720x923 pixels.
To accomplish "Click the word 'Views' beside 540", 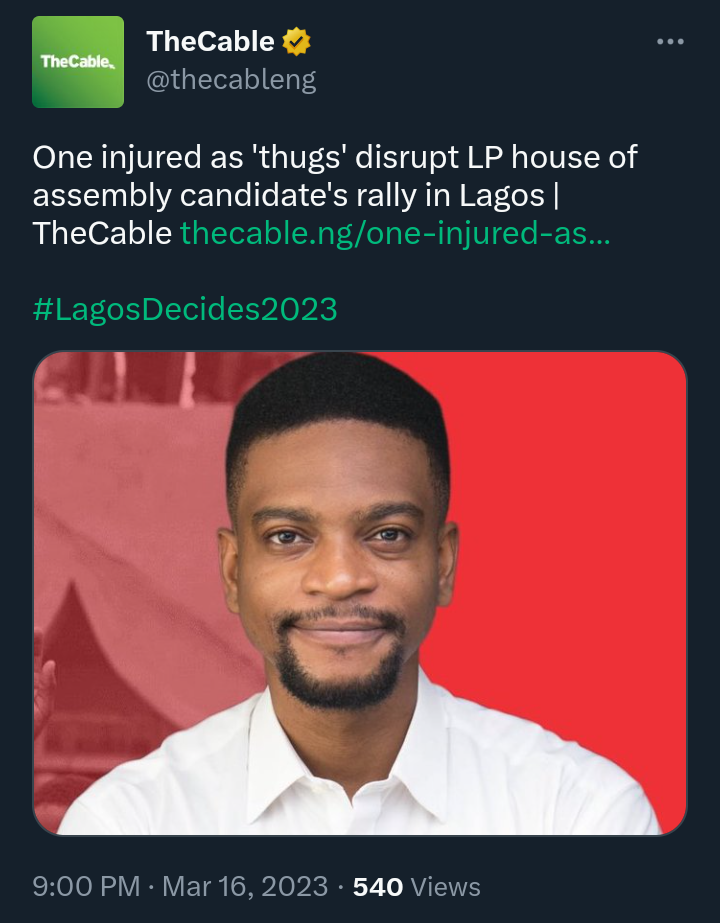I will tap(446, 886).
